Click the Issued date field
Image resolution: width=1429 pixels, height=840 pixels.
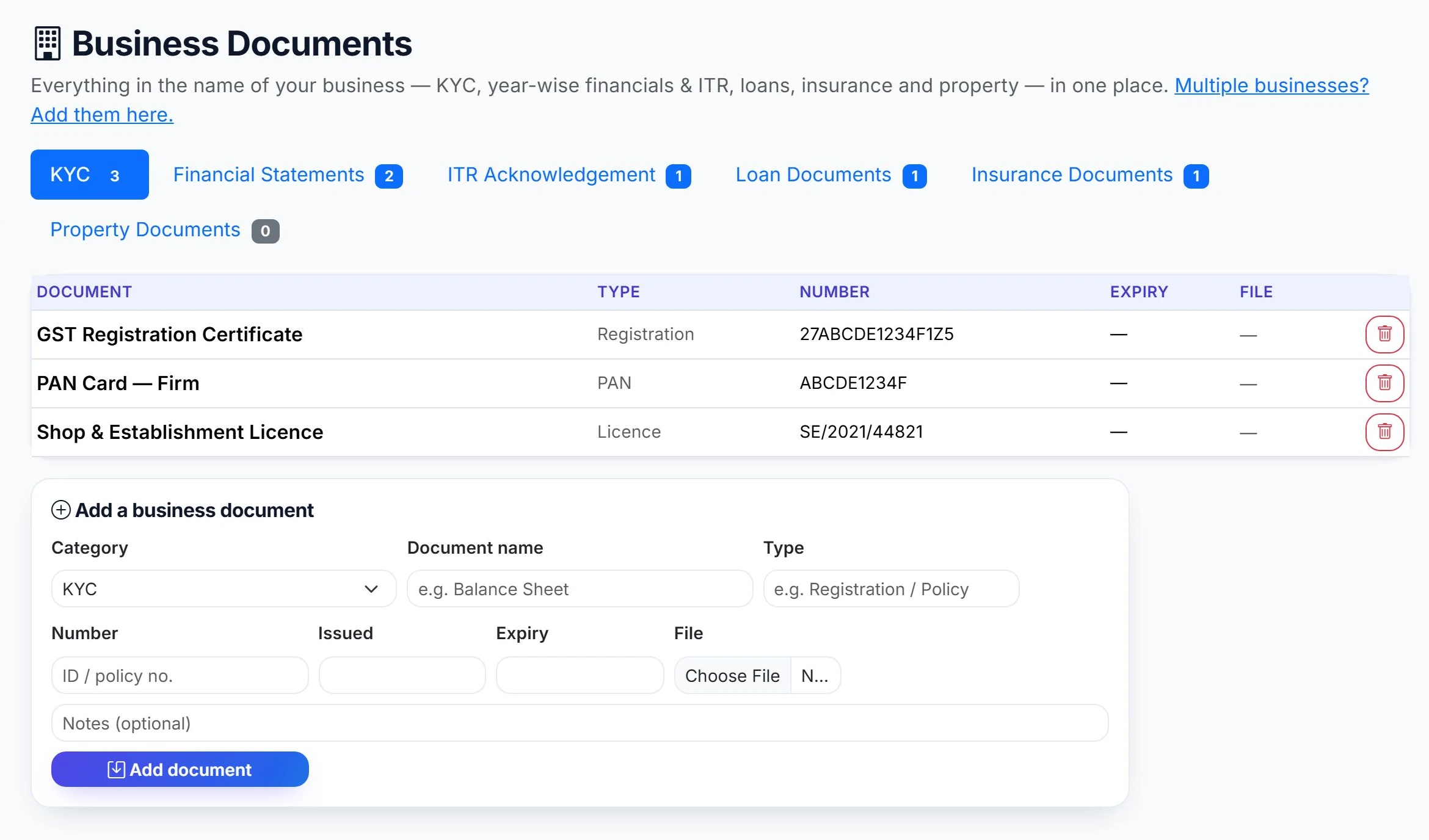coord(402,675)
